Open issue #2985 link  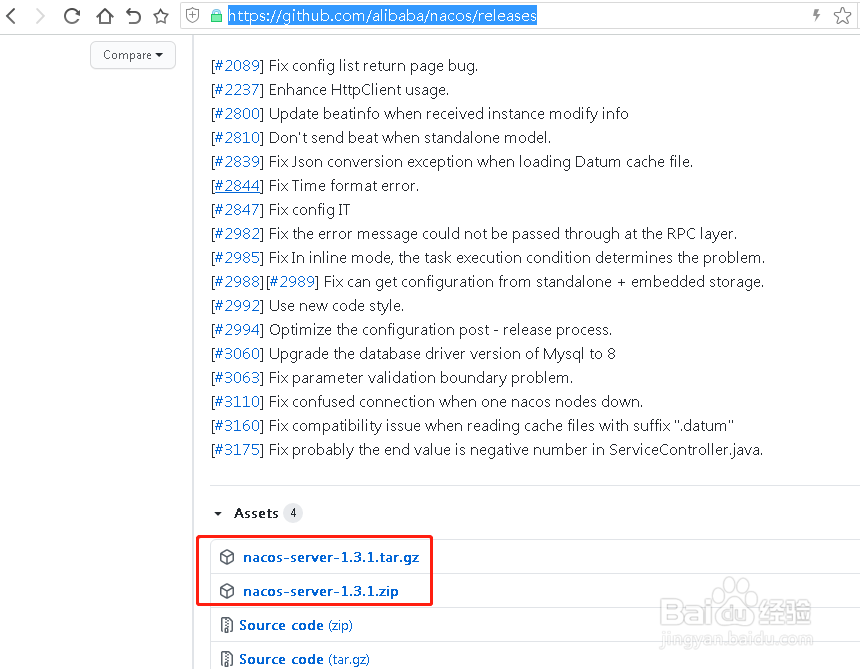(x=237, y=258)
